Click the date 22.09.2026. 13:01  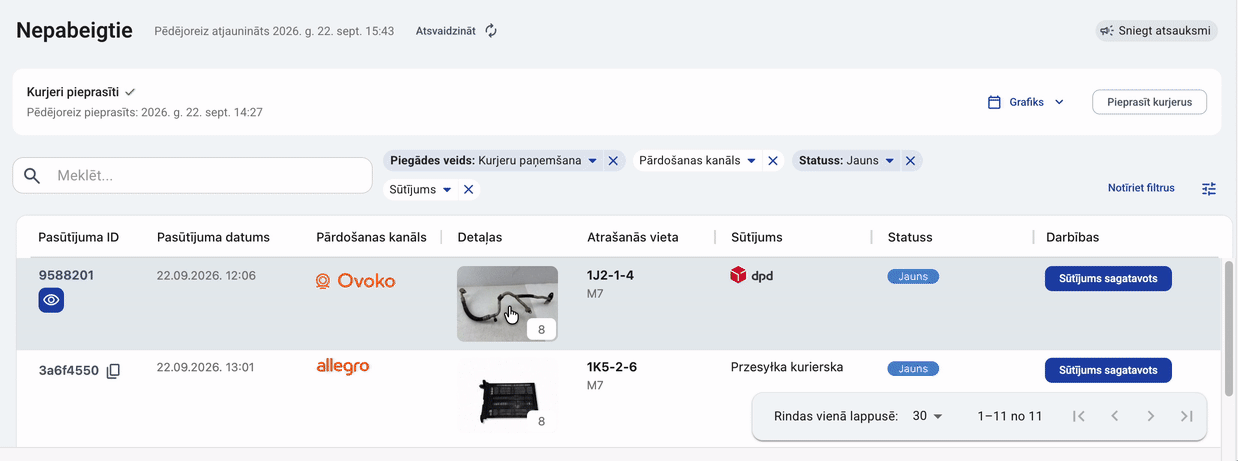pos(206,367)
